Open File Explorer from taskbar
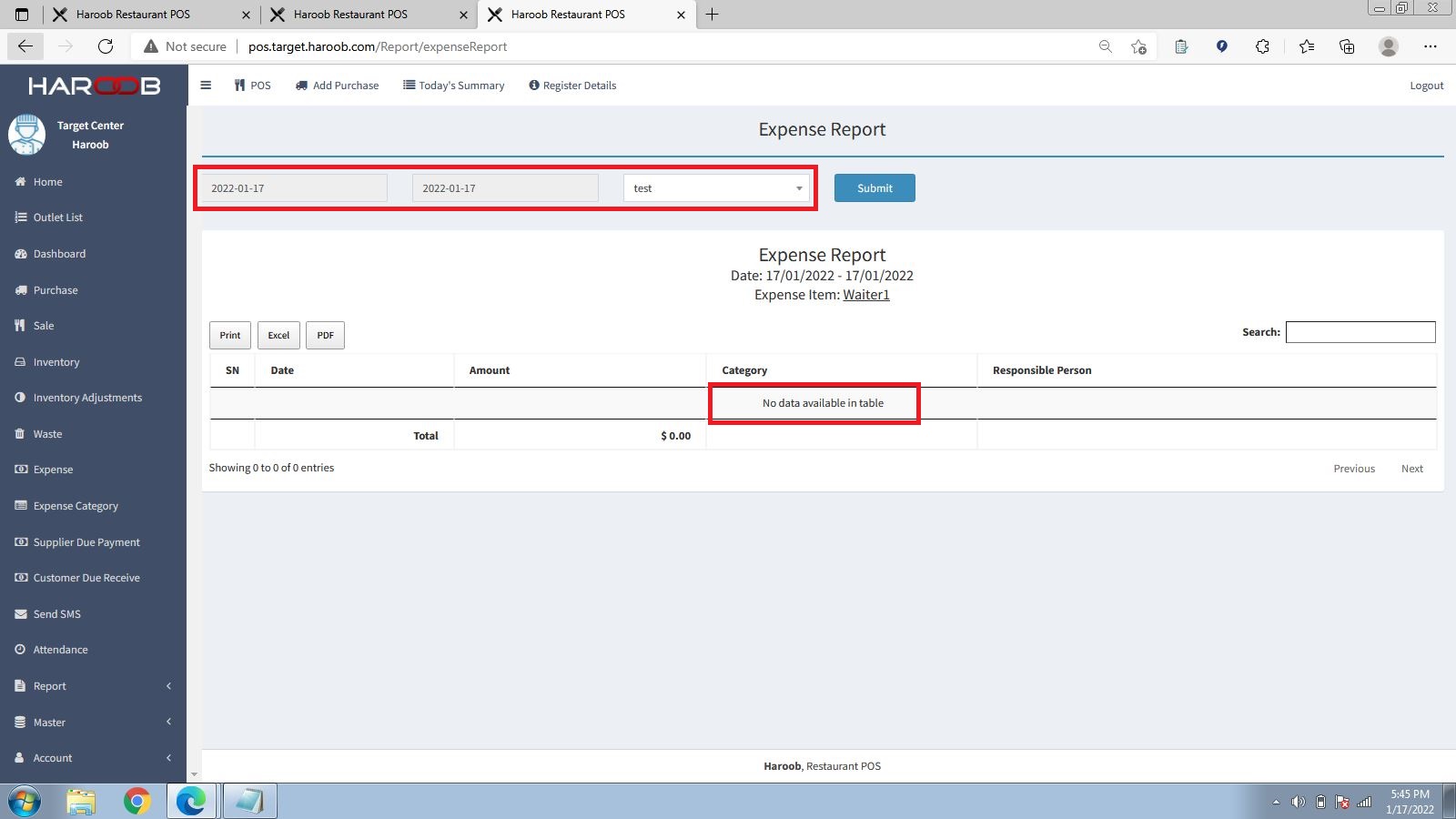This screenshot has height=819, width=1456. click(81, 802)
